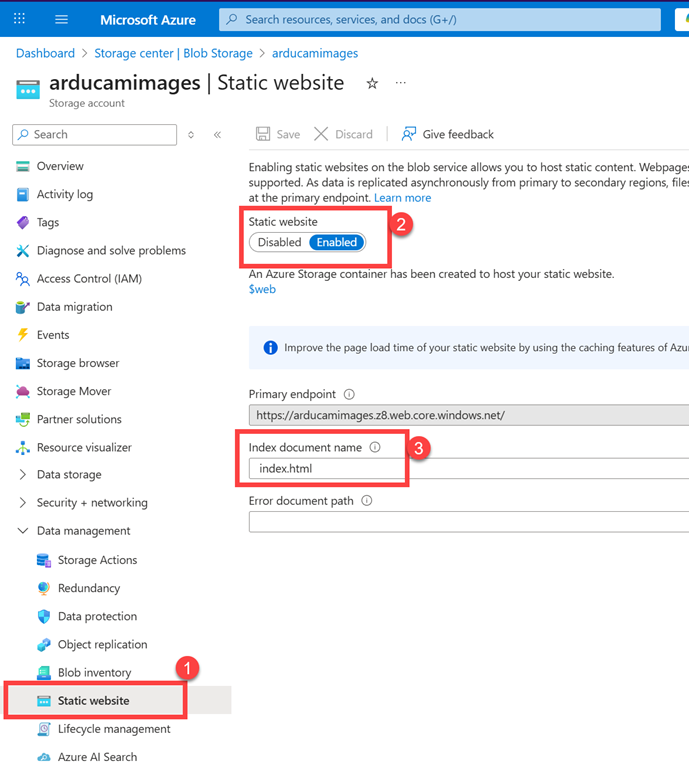Open Static website in the sidebar
Image resolution: width=689 pixels, height=768 pixels.
[93, 701]
